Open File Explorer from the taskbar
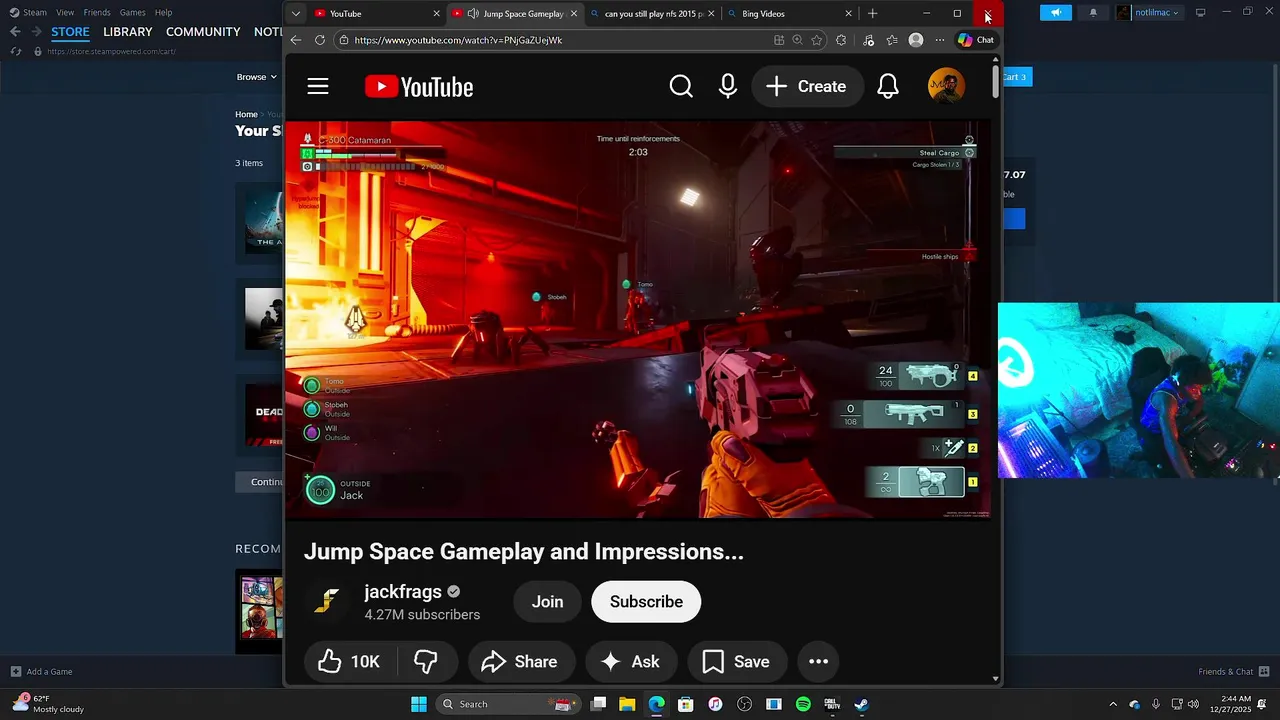Image resolution: width=1280 pixels, height=720 pixels. tap(627, 704)
